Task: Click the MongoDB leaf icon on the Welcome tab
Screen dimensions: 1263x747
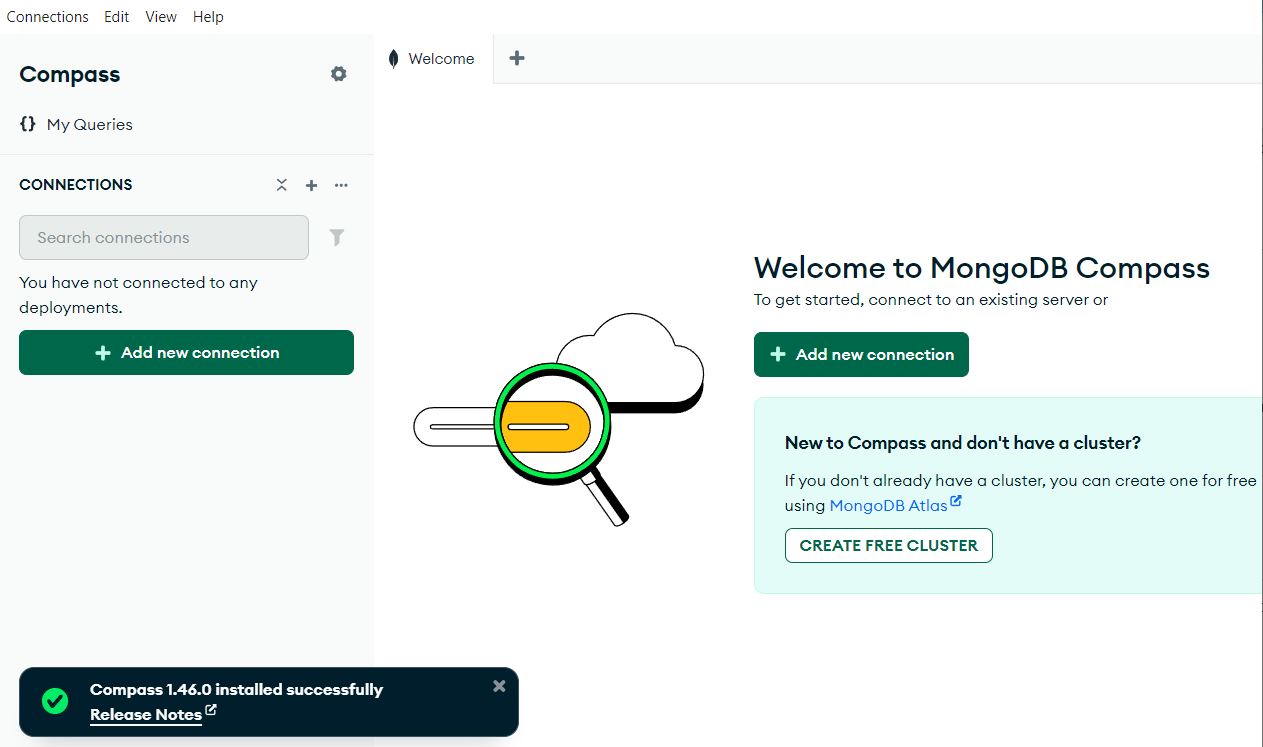Action: tap(392, 58)
